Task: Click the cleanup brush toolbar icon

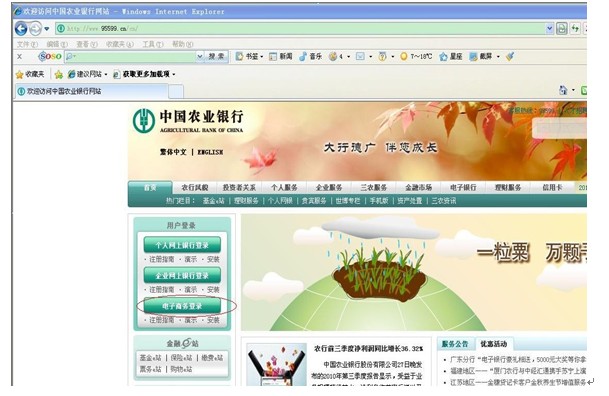Action: tap(510, 57)
